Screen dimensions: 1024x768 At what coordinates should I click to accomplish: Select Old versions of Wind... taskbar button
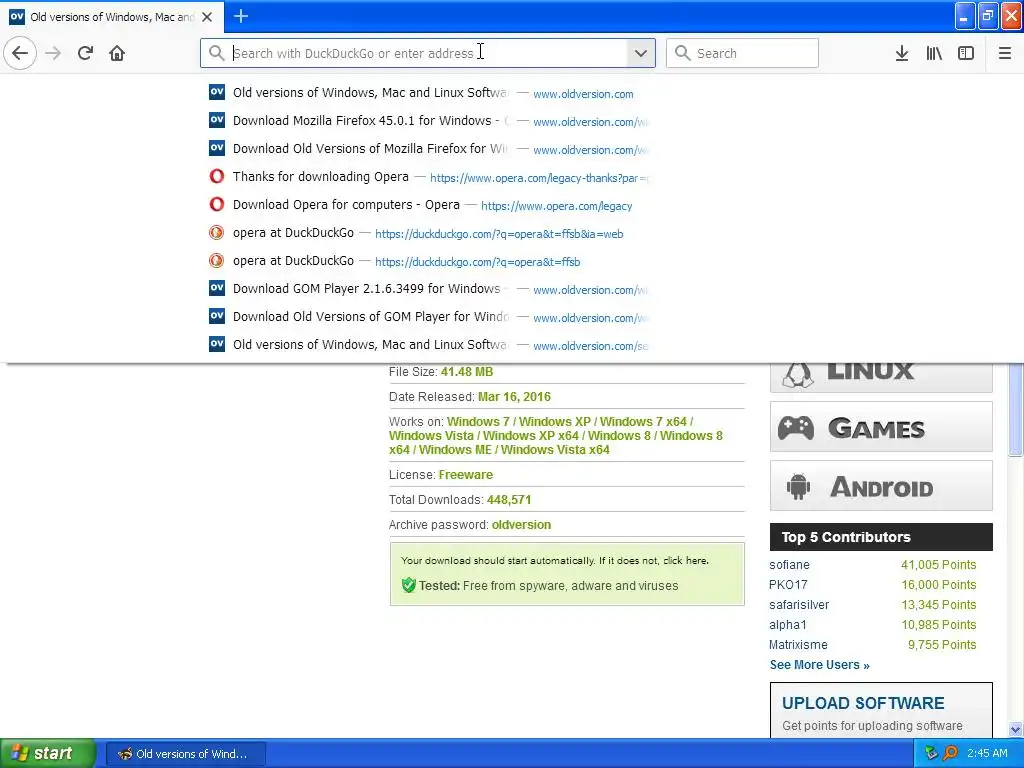click(185, 754)
